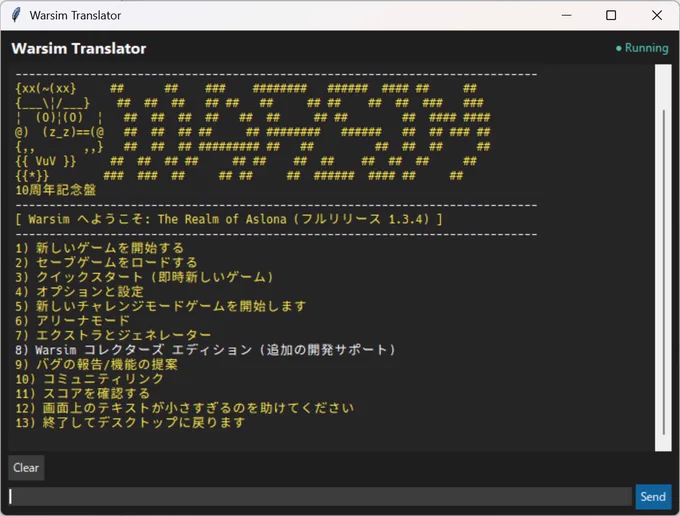Image resolution: width=680 pixels, height=516 pixels.
Task: Click menu line 10) コミュニティリンク
Action: 89,379
